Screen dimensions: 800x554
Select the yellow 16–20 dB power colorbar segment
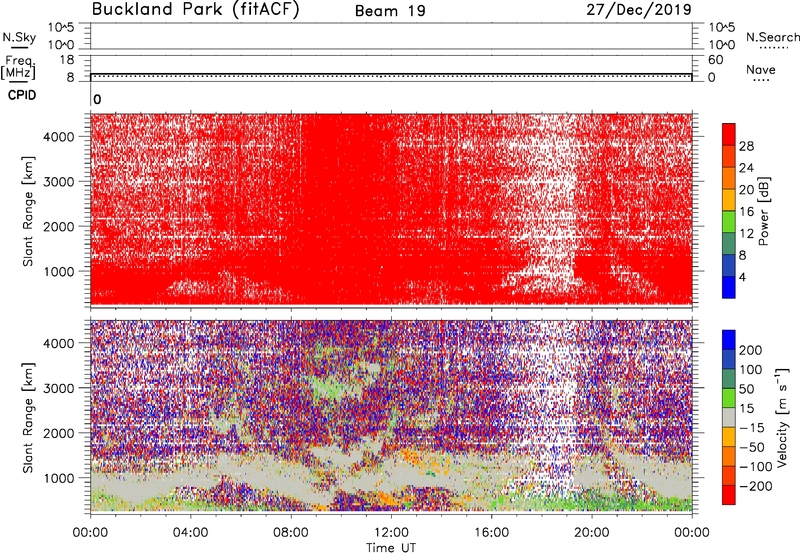pos(729,200)
